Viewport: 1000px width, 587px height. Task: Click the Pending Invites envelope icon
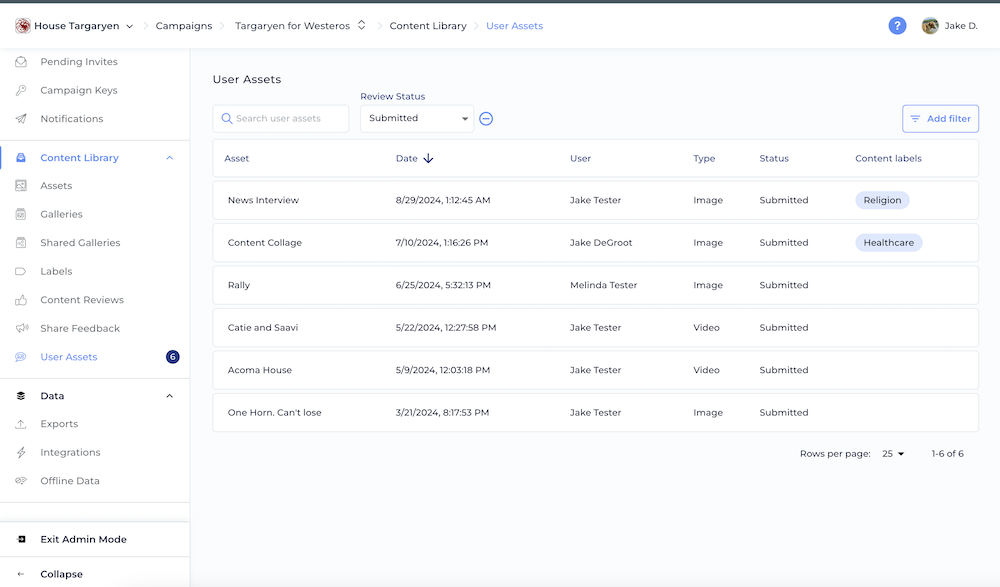coord(21,62)
